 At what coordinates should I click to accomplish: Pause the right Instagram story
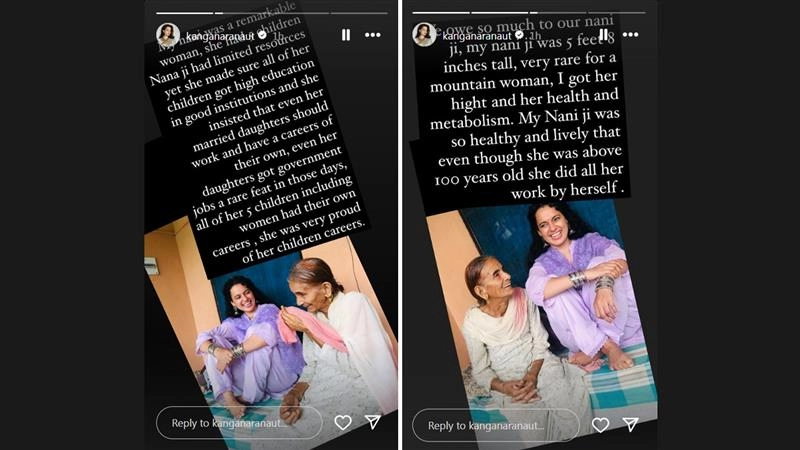click(x=604, y=34)
